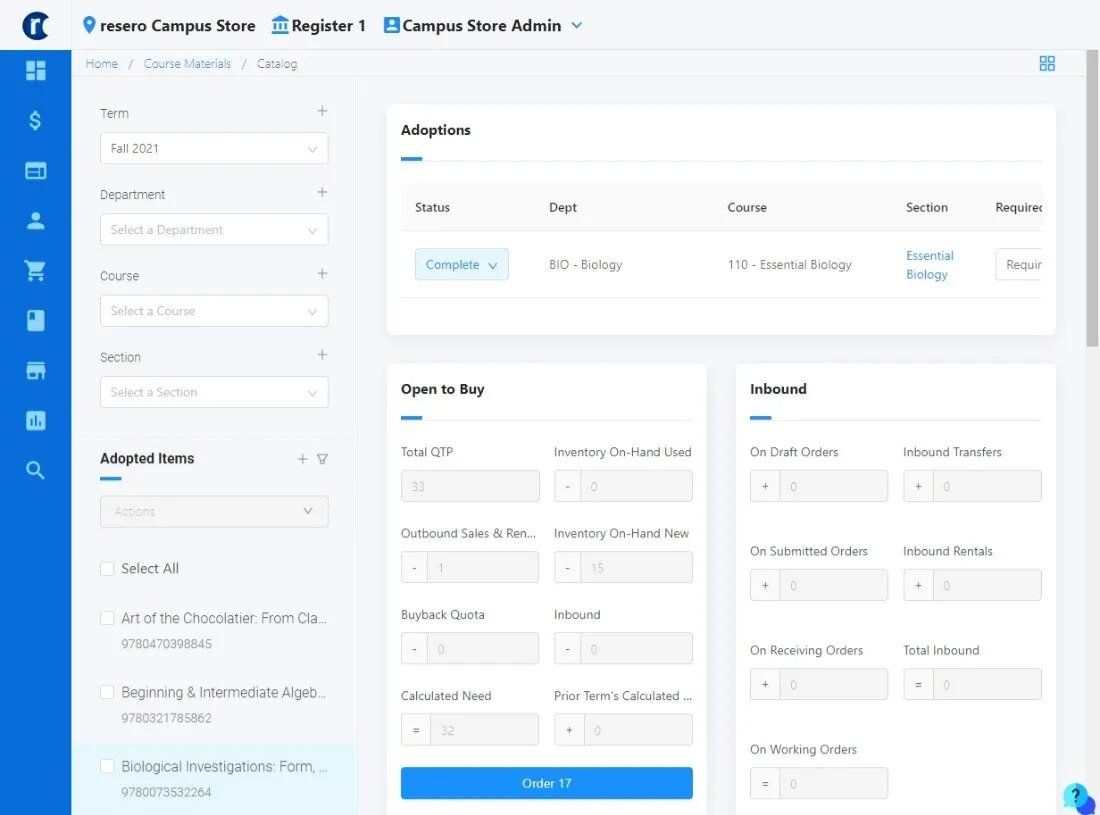Image resolution: width=1100 pixels, height=815 pixels.
Task: Click the Customers person icon
Action: tap(35, 220)
